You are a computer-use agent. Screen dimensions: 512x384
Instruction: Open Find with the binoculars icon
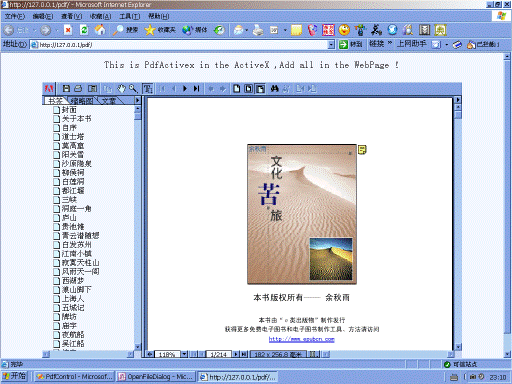tap(274, 89)
